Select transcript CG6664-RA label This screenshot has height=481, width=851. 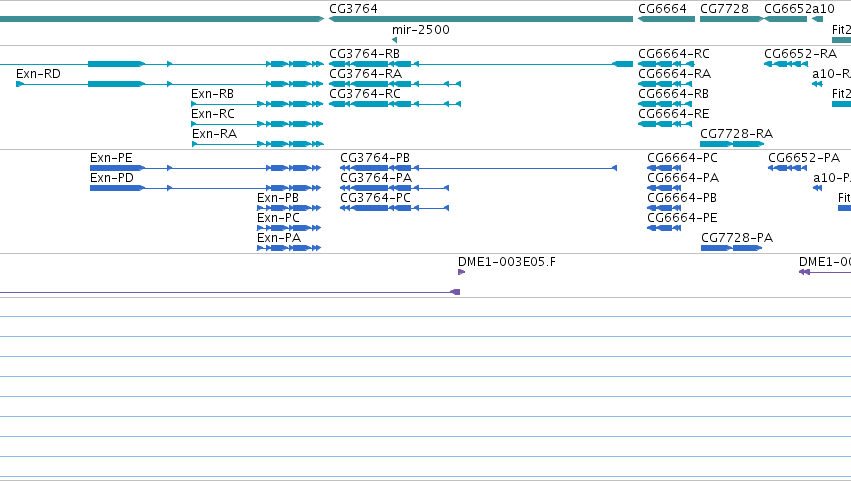point(675,74)
